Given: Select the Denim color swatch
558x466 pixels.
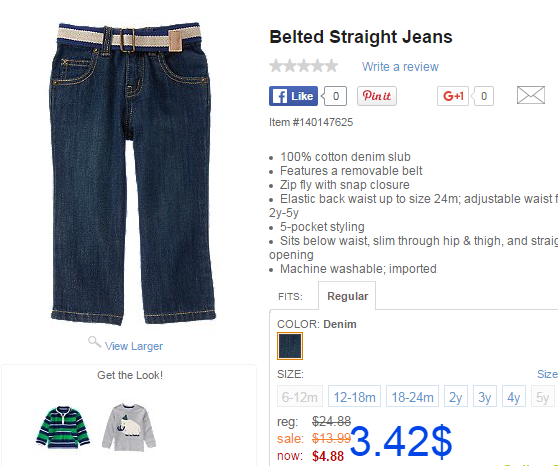Looking at the screenshot, I should 290,346.
